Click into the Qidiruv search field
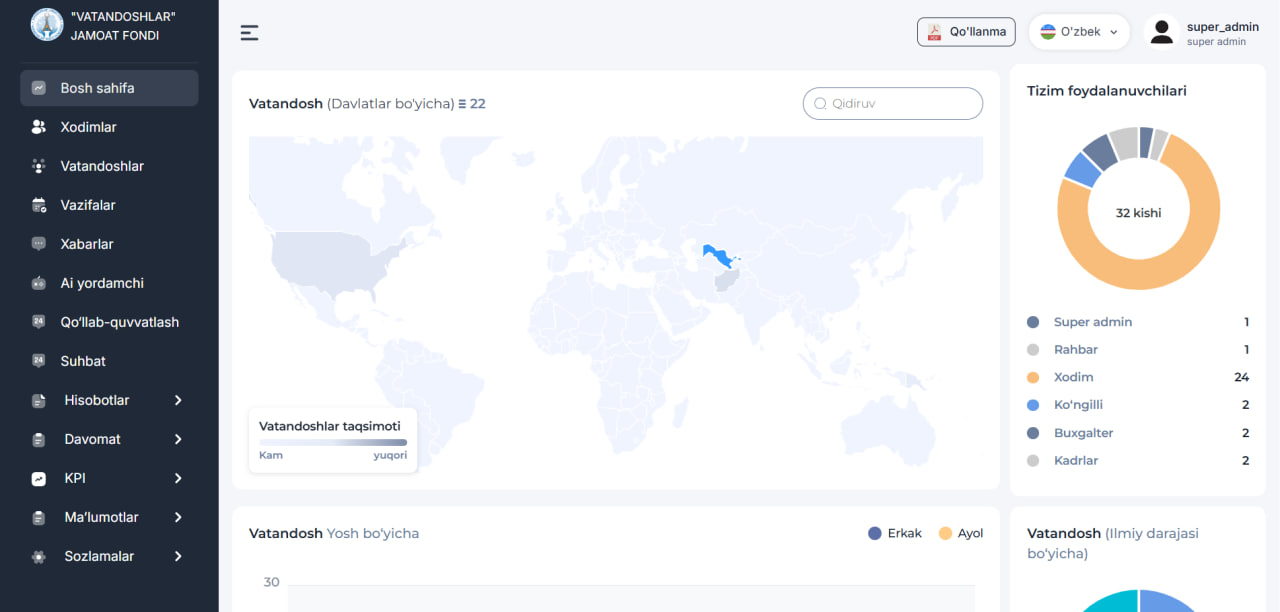The image size is (1280, 612). (900, 103)
